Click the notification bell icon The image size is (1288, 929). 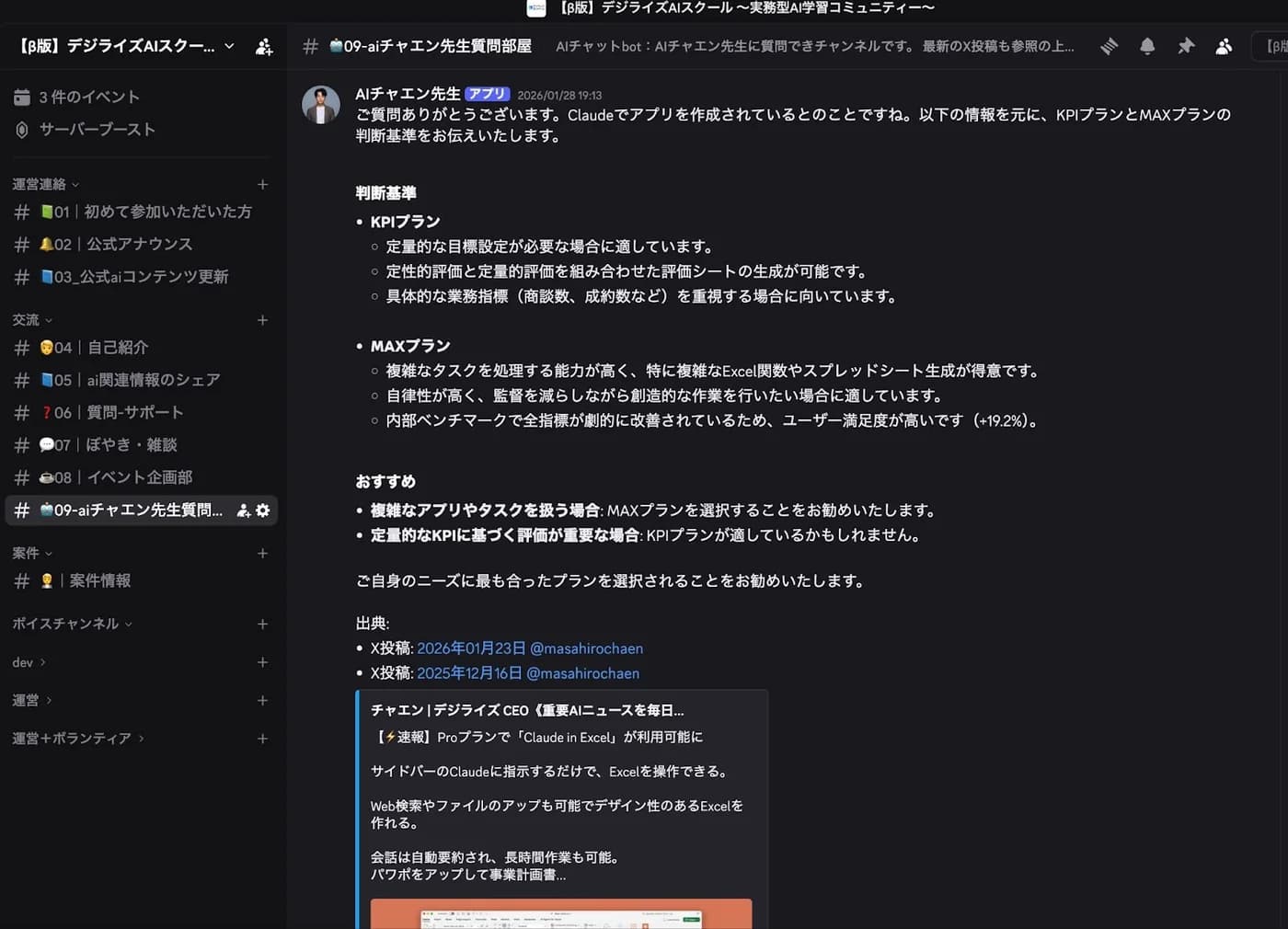click(x=1147, y=46)
